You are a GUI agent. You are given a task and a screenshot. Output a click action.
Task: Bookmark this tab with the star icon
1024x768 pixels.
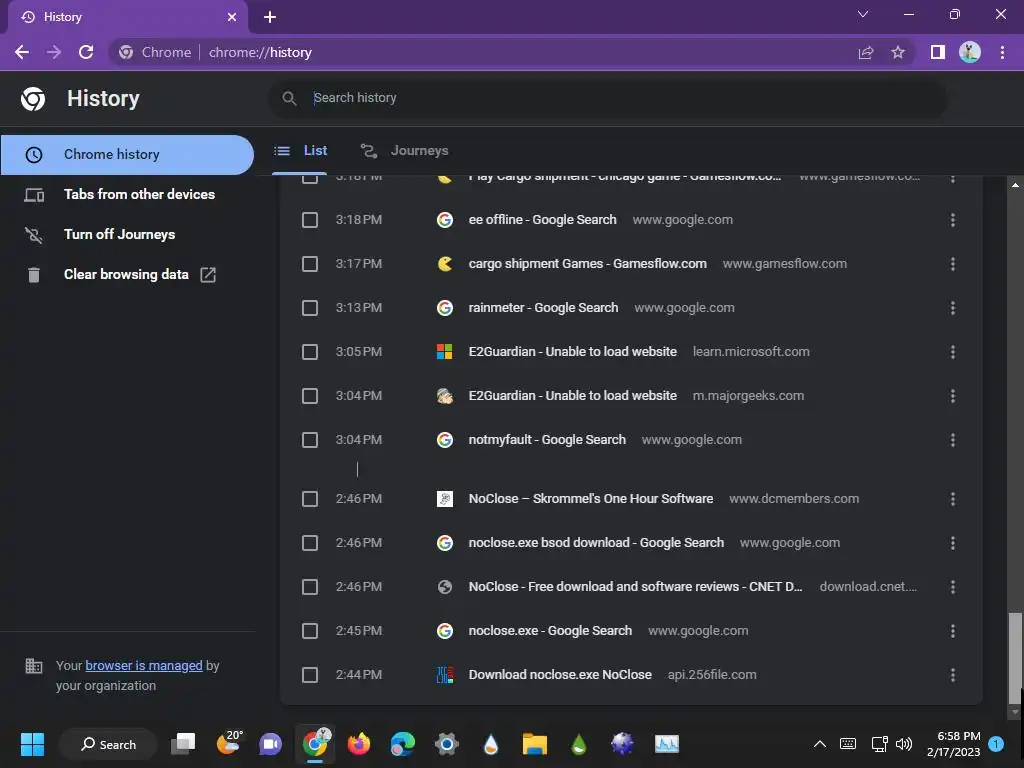click(x=898, y=52)
